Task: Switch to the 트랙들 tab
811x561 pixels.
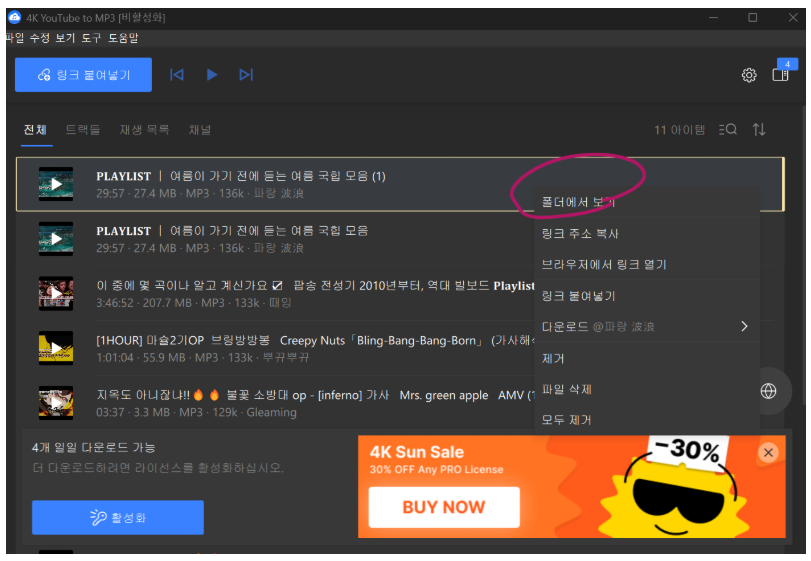Action: coord(83,130)
